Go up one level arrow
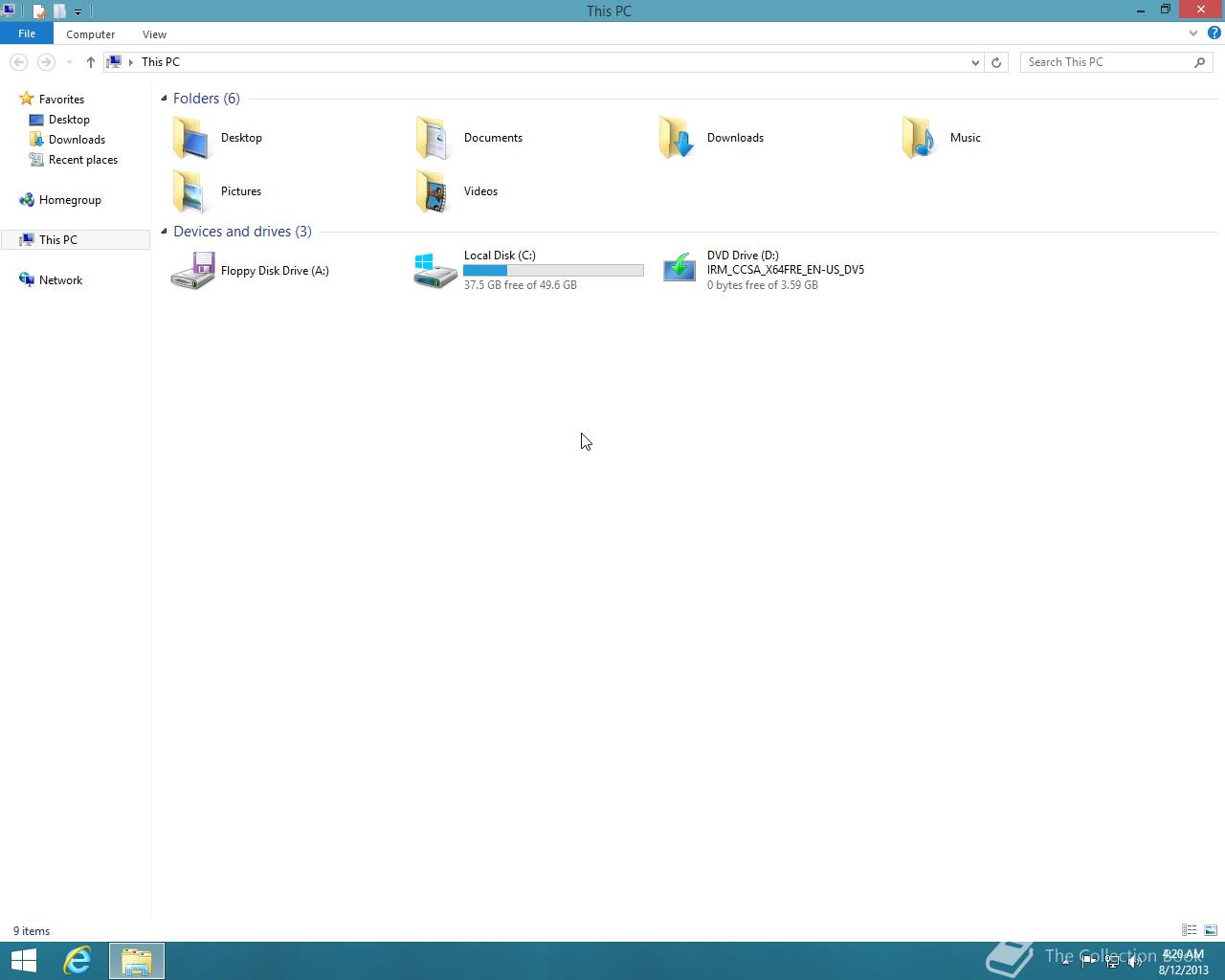The width and height of the screenshot is (1225, 980). click(90, 62)
